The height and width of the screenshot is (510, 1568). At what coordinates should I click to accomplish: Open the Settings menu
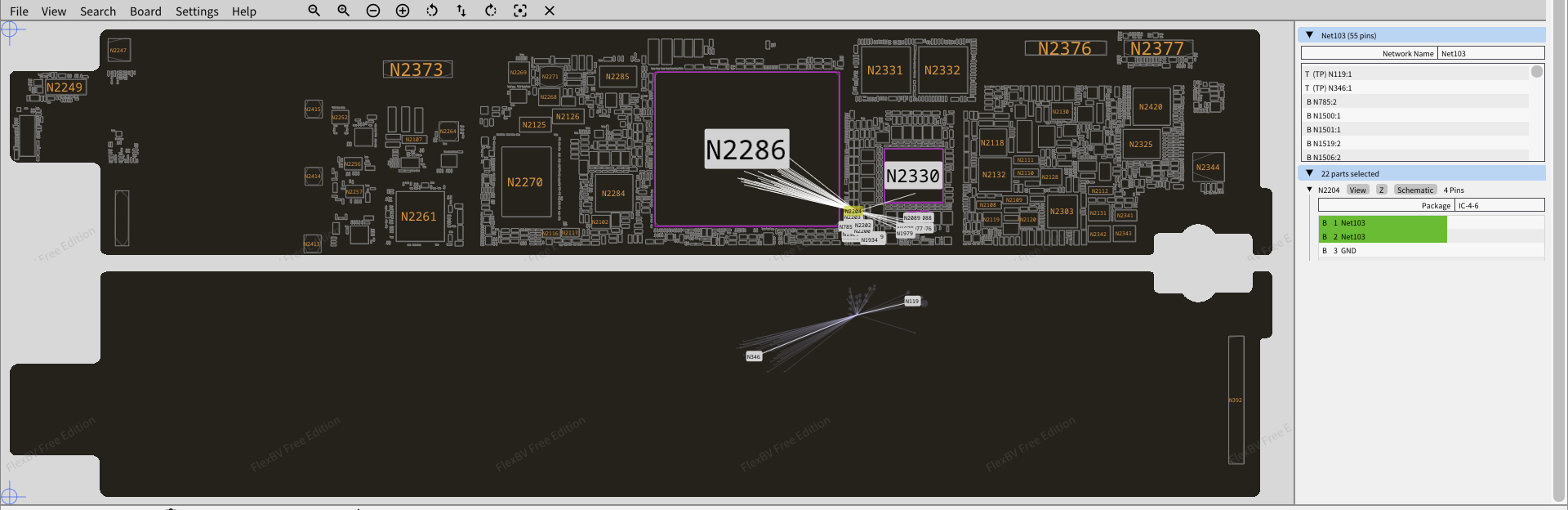pyautogui.click(x=197, y=11)
